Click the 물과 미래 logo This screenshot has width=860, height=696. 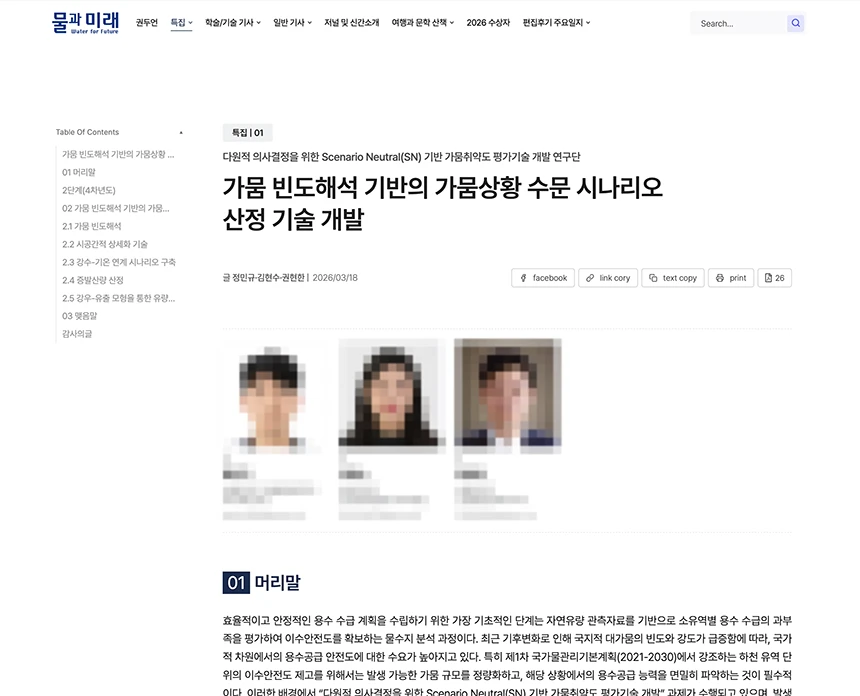[86, 22]
